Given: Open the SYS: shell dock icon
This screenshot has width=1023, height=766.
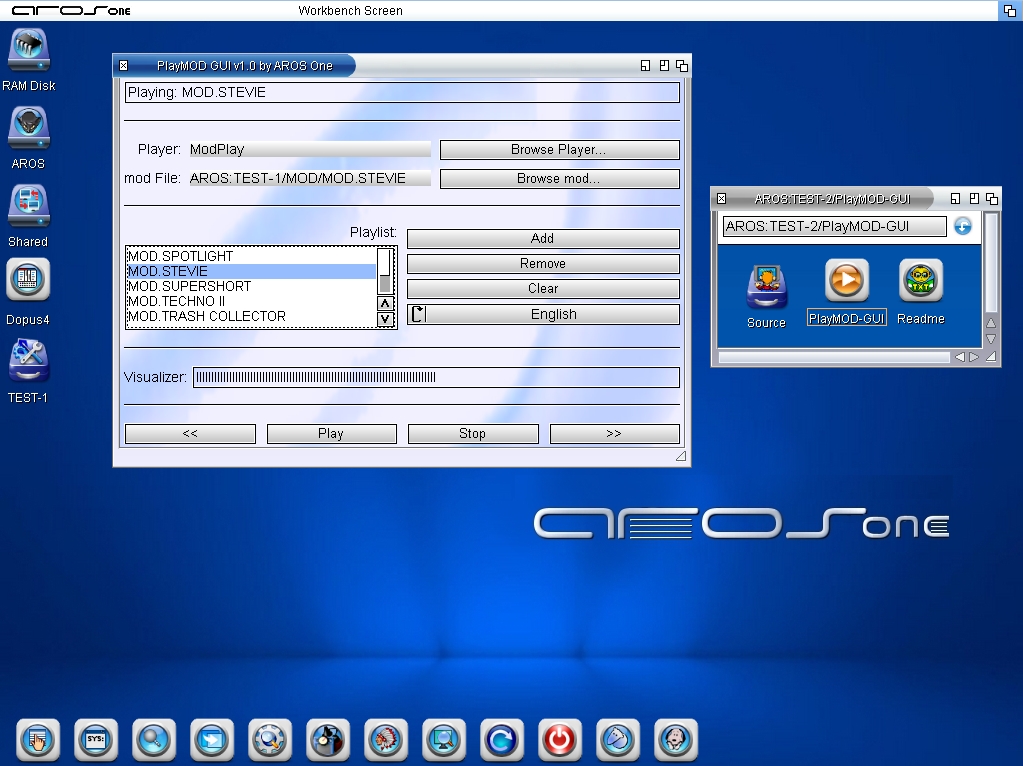Looking at the screenshot, I should [x=96, y=740].
